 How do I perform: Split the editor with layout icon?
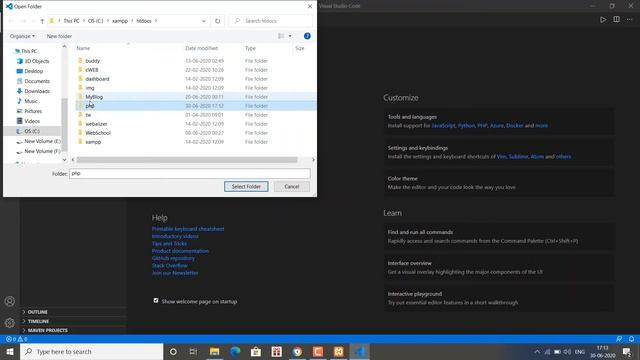click(x=616, y=20)
